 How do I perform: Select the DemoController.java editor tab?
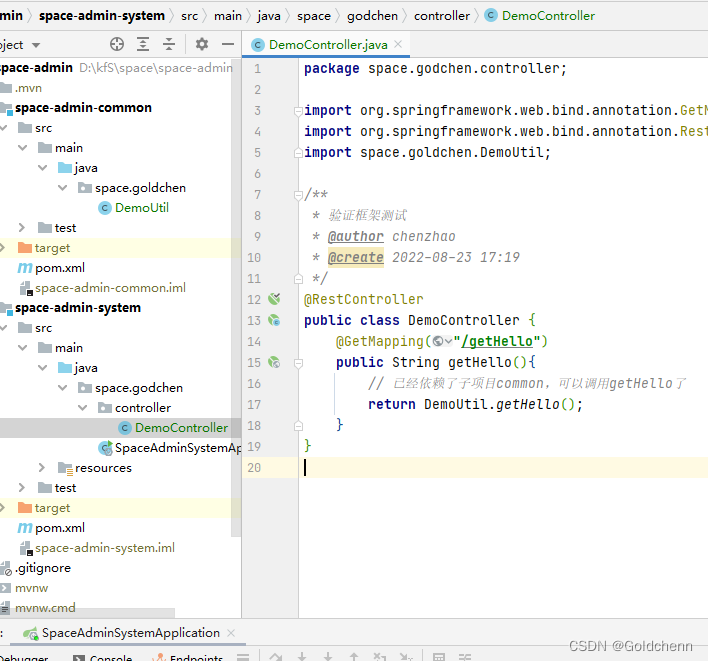pyautogui.click(x=328, y=44)
